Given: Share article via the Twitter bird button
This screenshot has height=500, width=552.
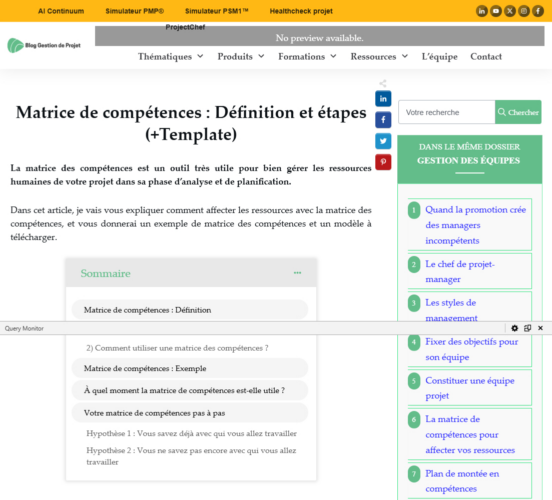Looking at the screenshot, I should 383,141.
